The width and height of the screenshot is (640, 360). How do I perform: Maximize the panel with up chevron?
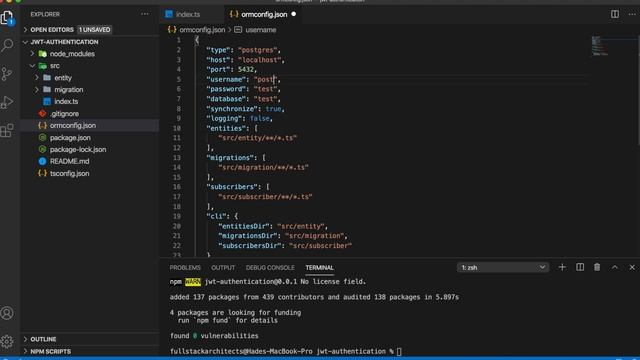(x=614, y=267)
